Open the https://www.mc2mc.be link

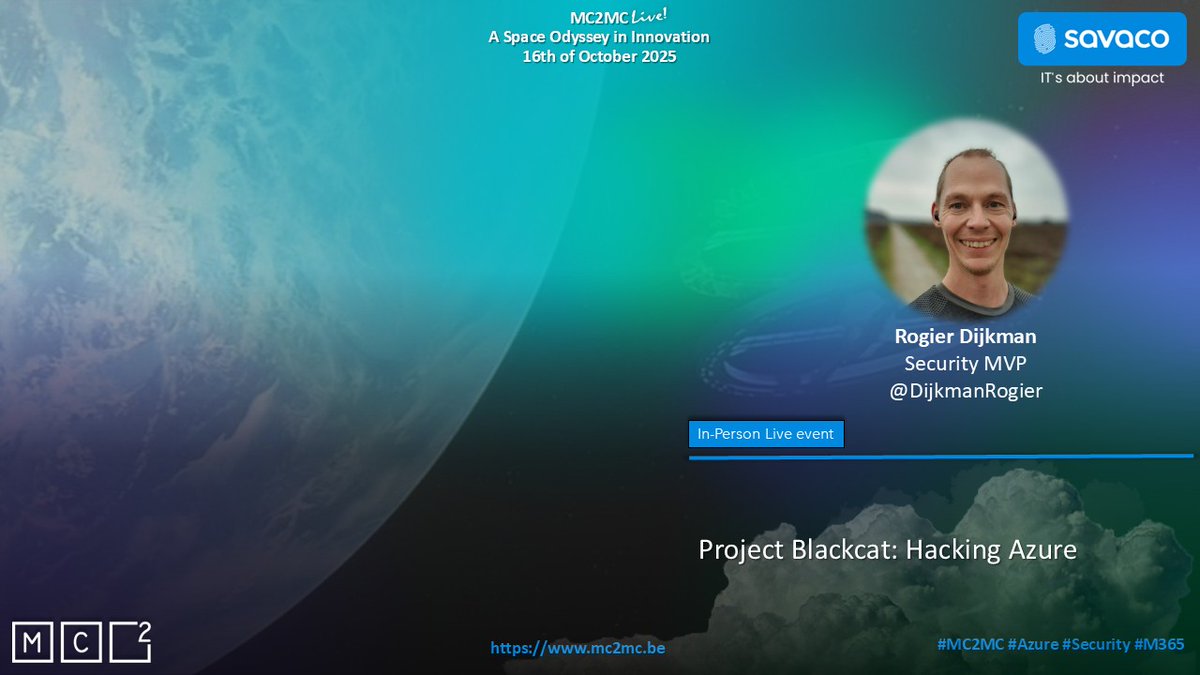click(578, 648)
